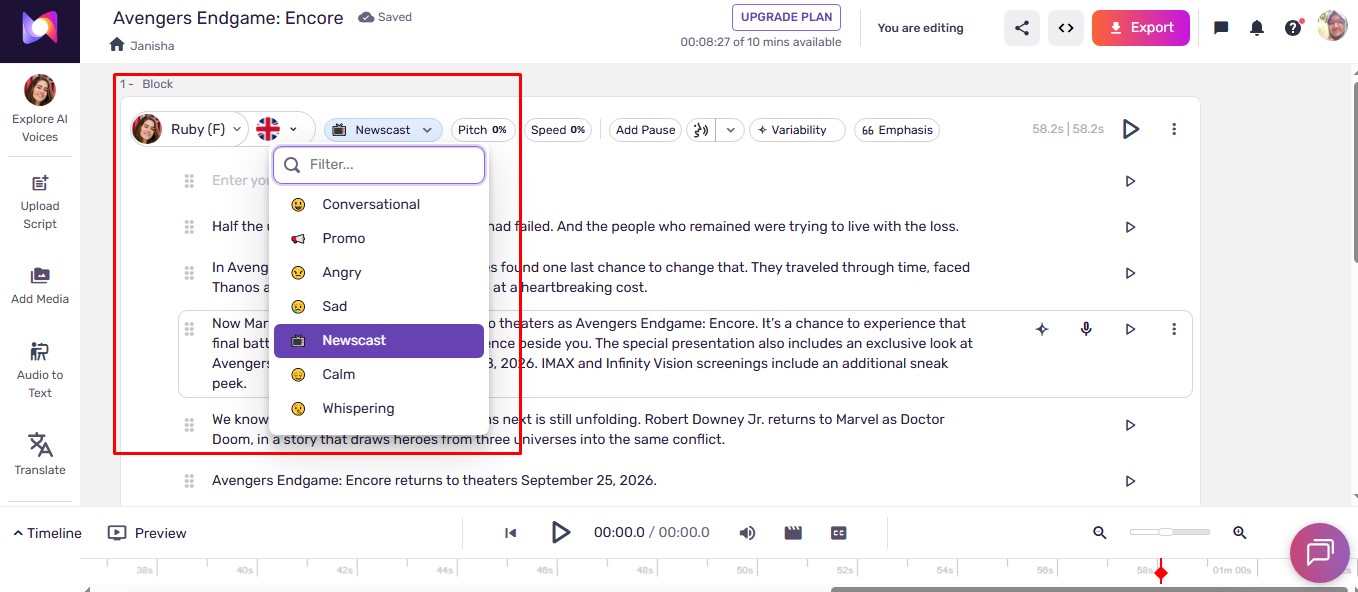The height and width of the screenshot is (592, 1358).
Task: Play the 'returns to theaters September' line
Action: (x=1130, y=481)
